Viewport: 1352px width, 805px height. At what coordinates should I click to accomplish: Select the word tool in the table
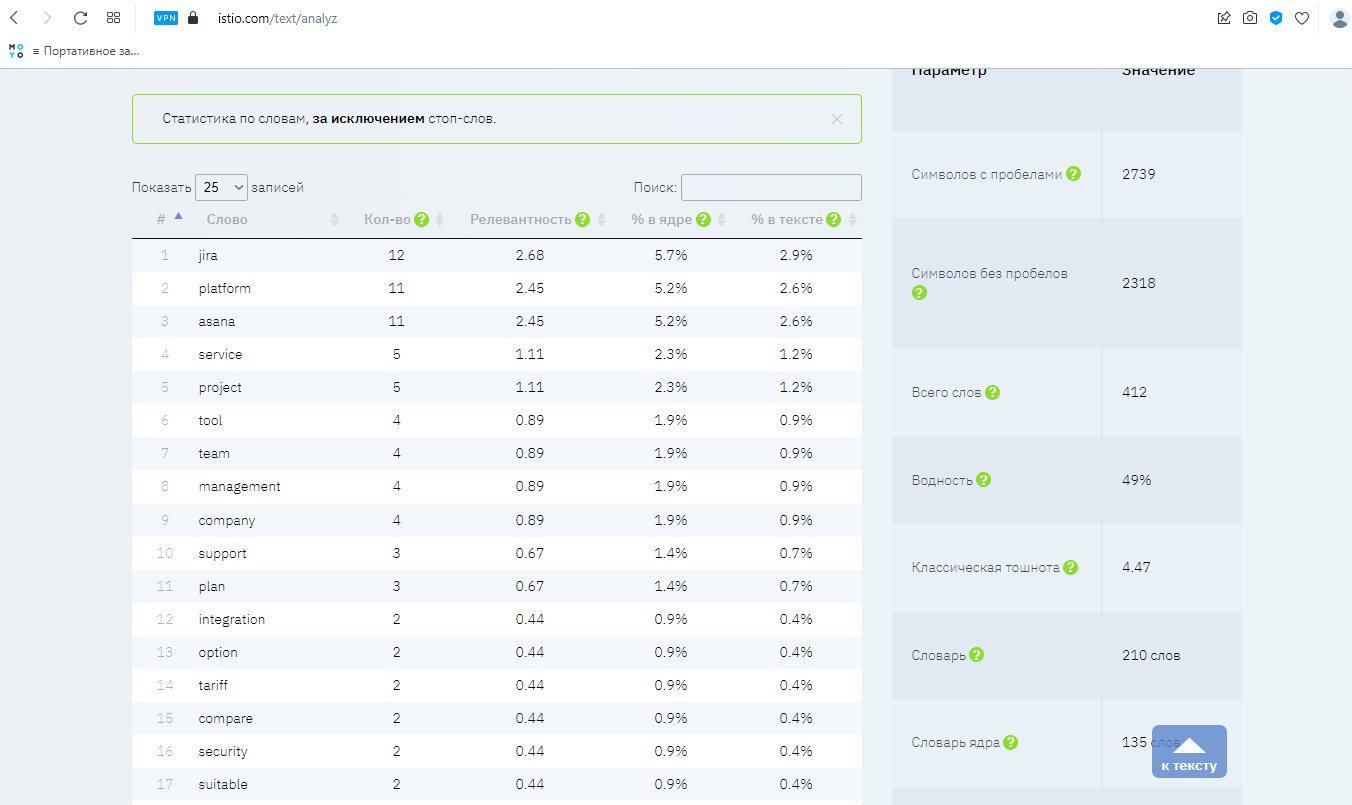coord(210,420)
